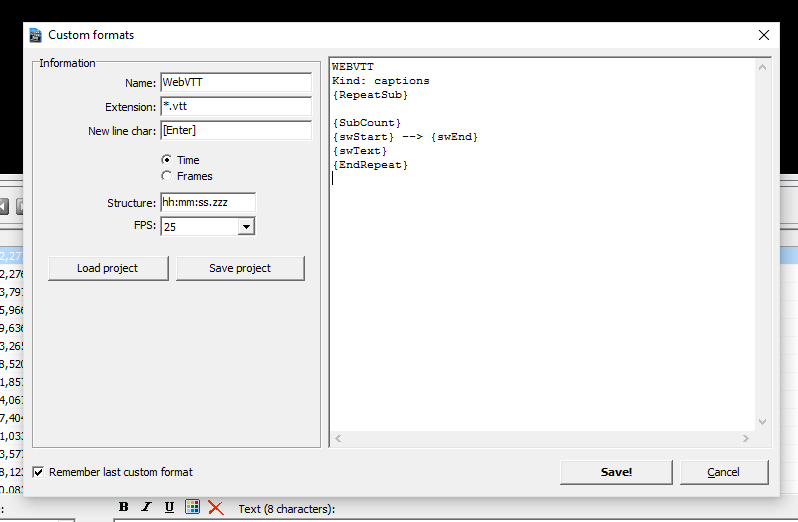
Task: Toggle Remember last custom format checkbox
Action: coord(38,472)
